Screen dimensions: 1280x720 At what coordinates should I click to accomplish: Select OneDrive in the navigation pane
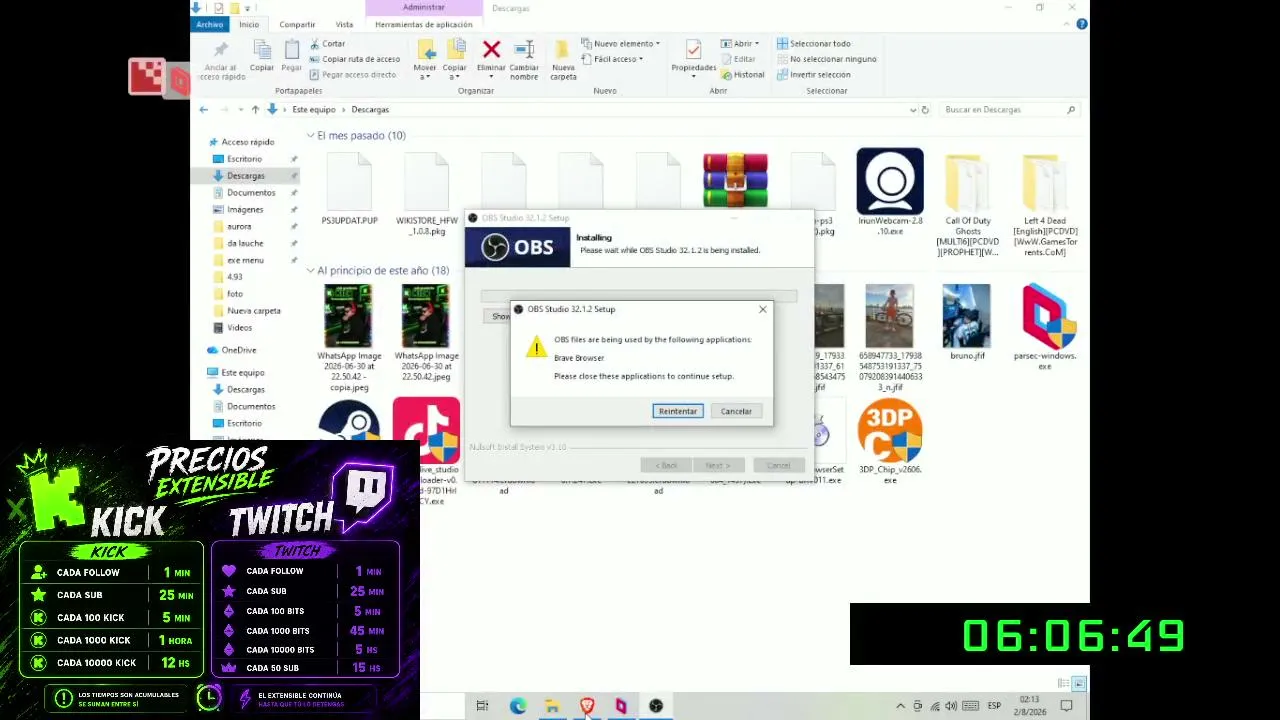[238, 350]
